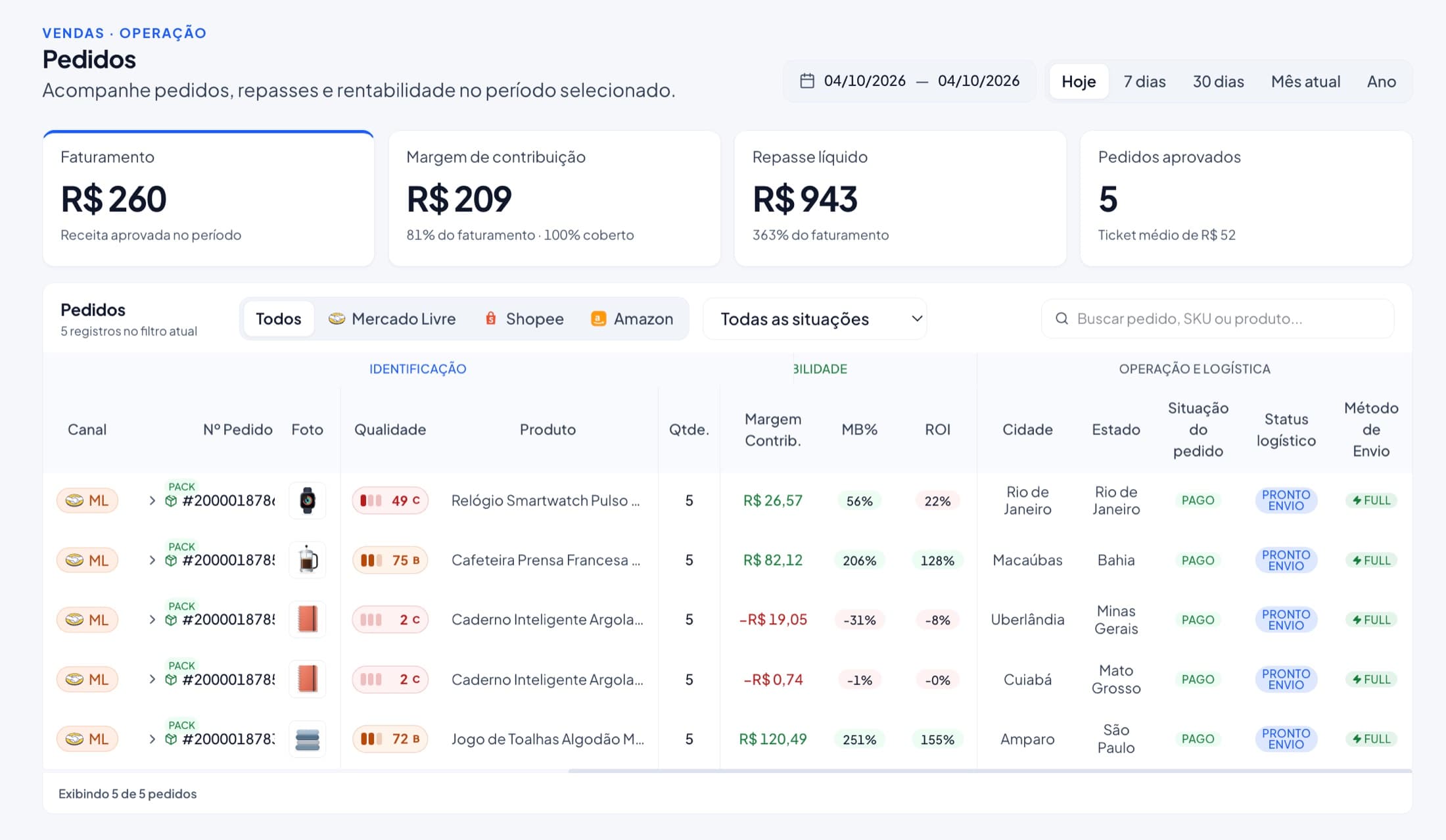Screen dimensions: 1446x840
Task: Open notebook photo in Uberlândia row
Action: tap(308, 620)
